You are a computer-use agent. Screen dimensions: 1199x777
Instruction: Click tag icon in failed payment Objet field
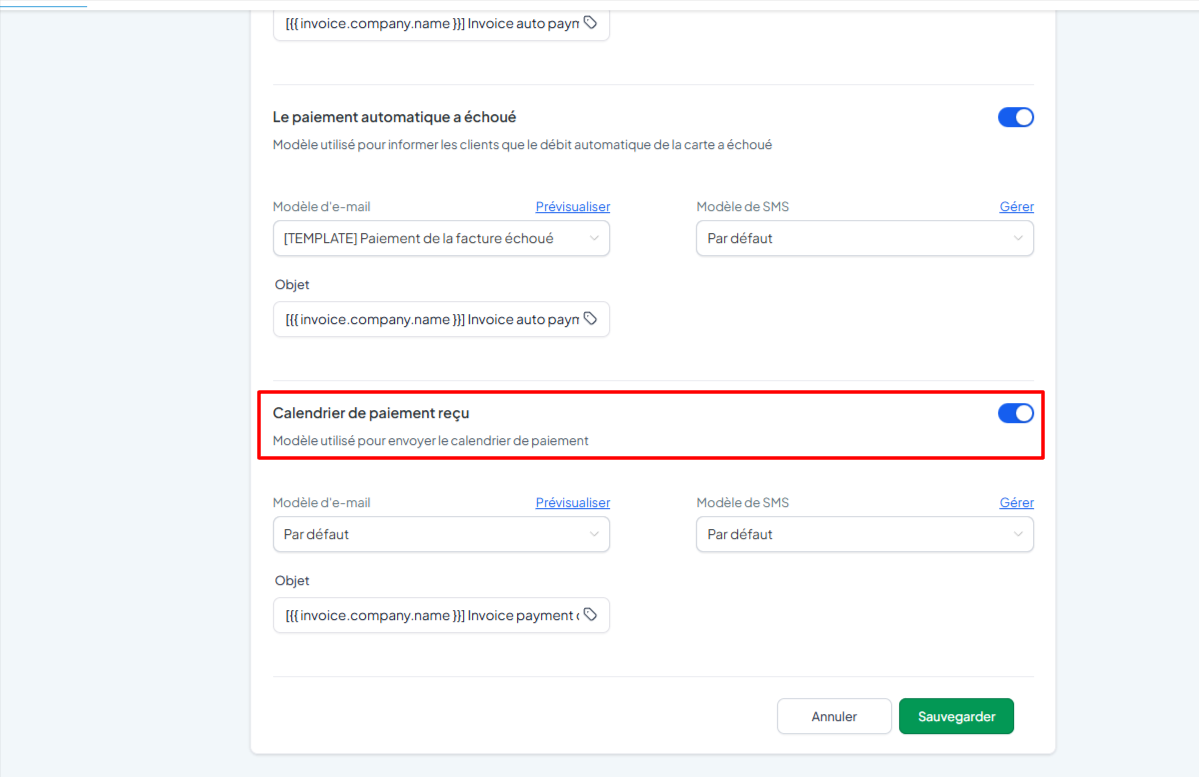[590, 318]
